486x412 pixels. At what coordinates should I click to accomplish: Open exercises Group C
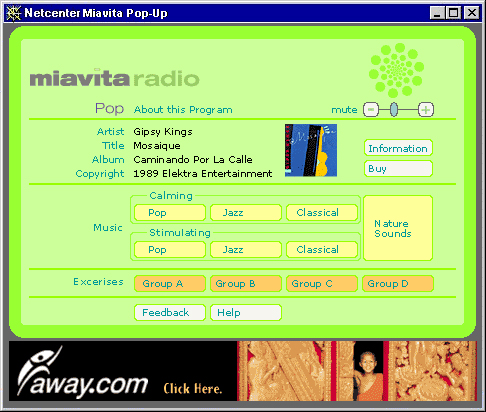(x=322, y=284)
